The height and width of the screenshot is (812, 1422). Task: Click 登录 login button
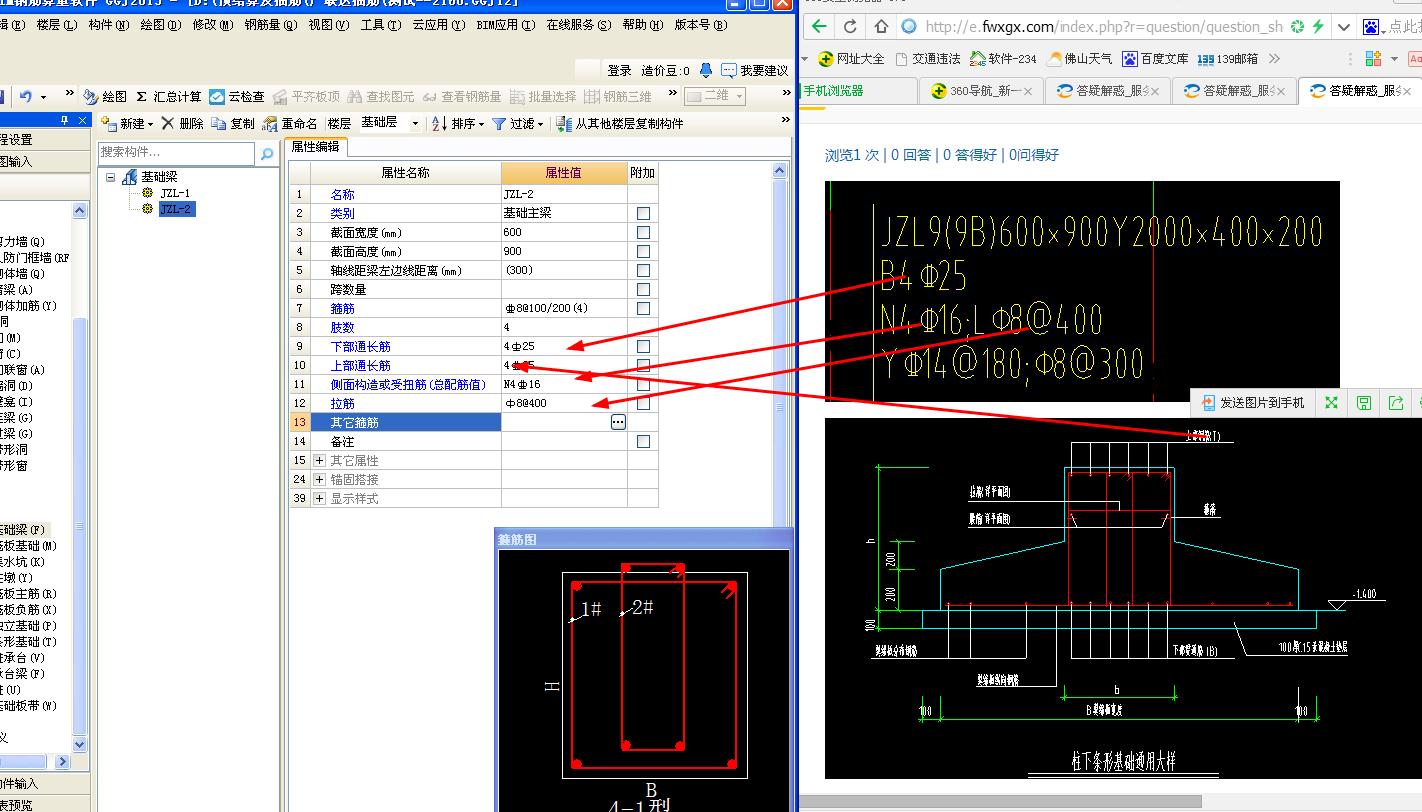(619, 70)
